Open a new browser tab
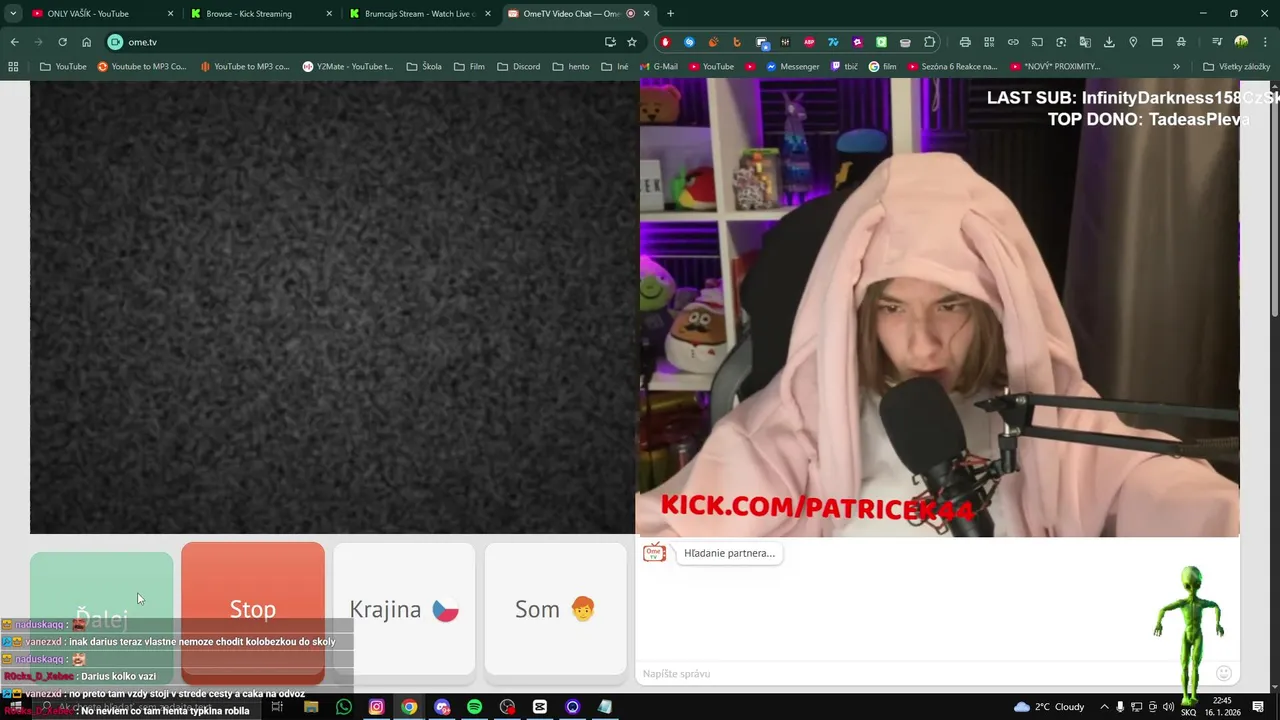 point(670,14)
